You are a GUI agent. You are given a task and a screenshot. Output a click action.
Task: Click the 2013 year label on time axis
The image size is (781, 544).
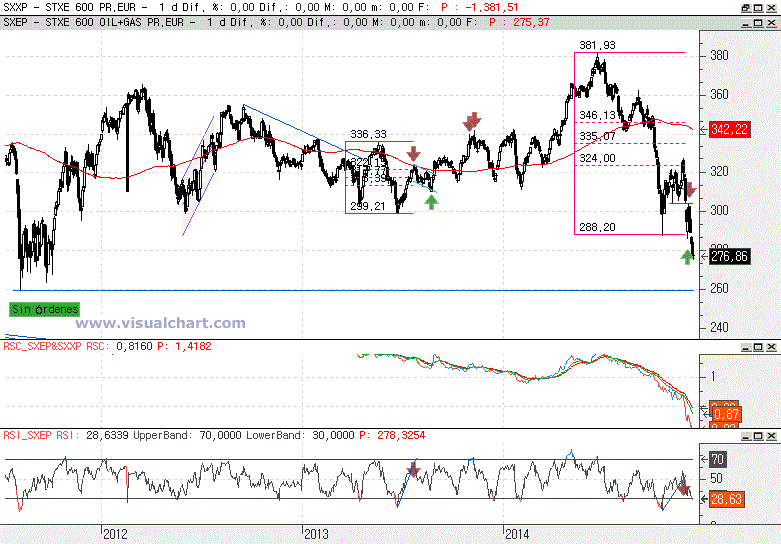[x=317, y=535]
